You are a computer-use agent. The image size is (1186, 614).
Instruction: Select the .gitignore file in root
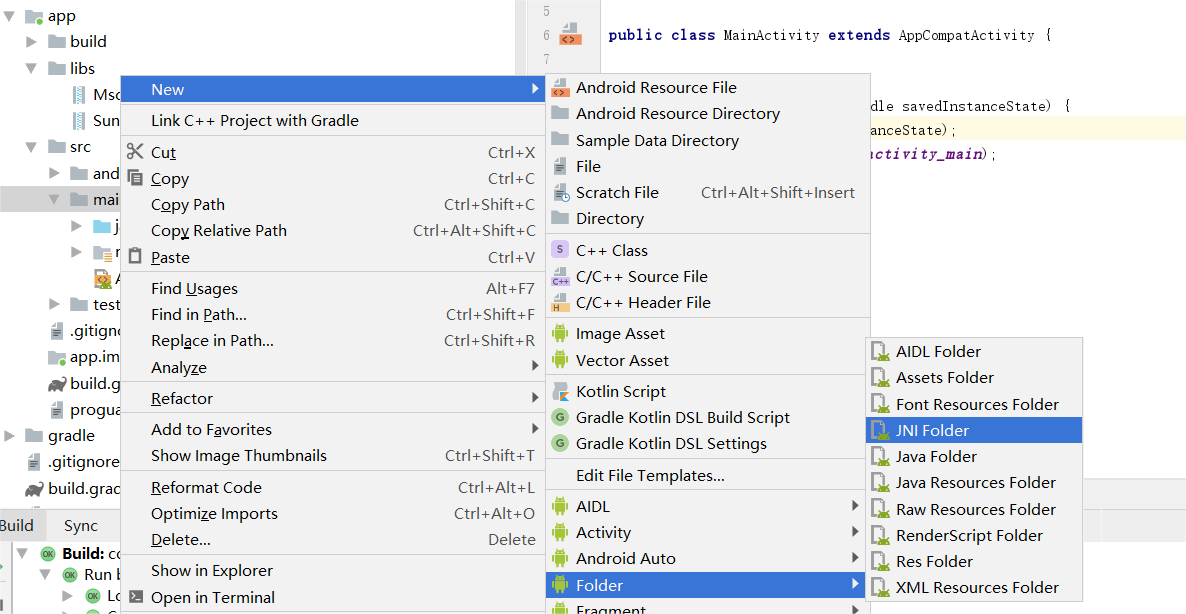click(83, 462)
